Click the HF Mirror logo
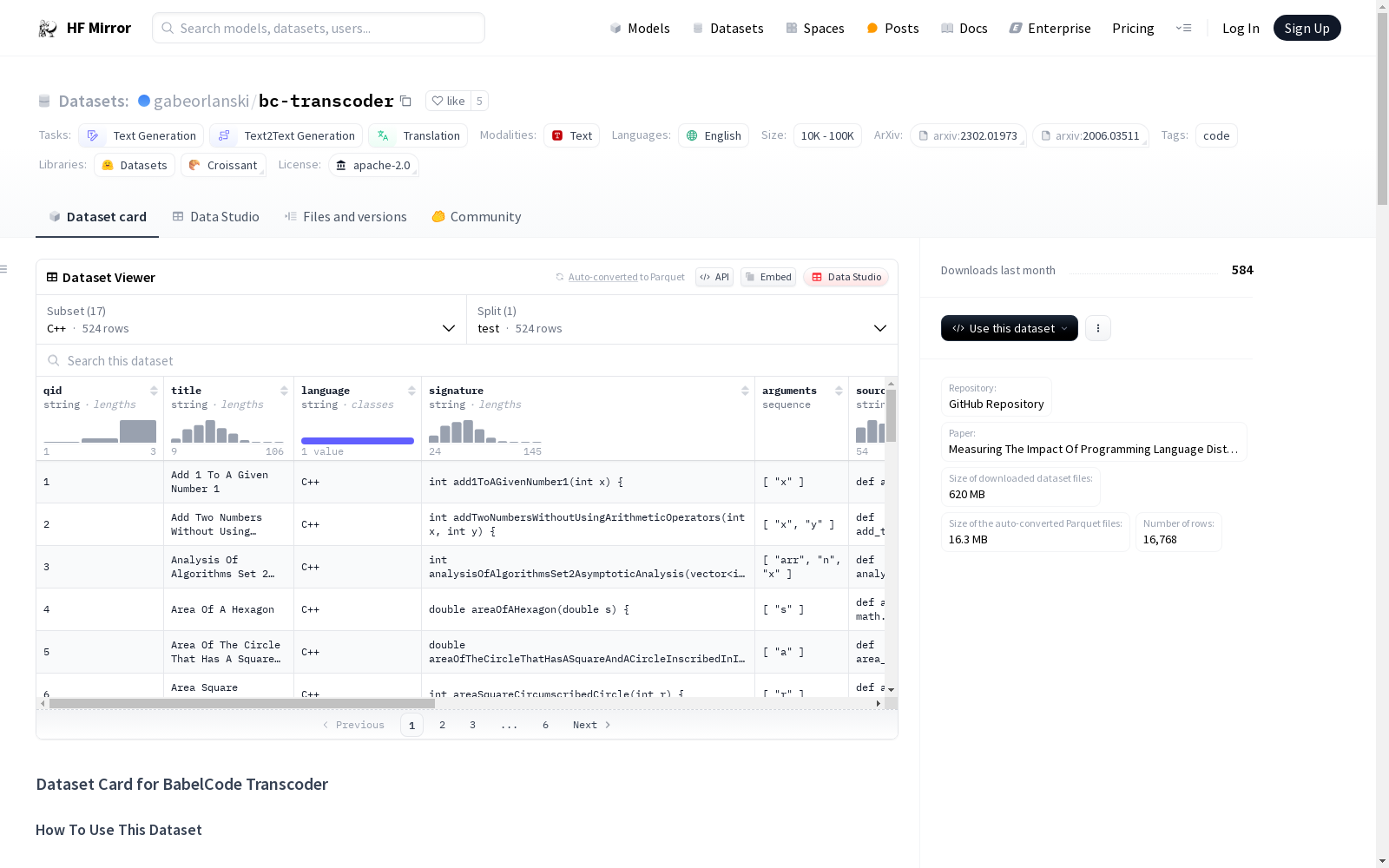 pyautogui.click(x=84, y=28)
